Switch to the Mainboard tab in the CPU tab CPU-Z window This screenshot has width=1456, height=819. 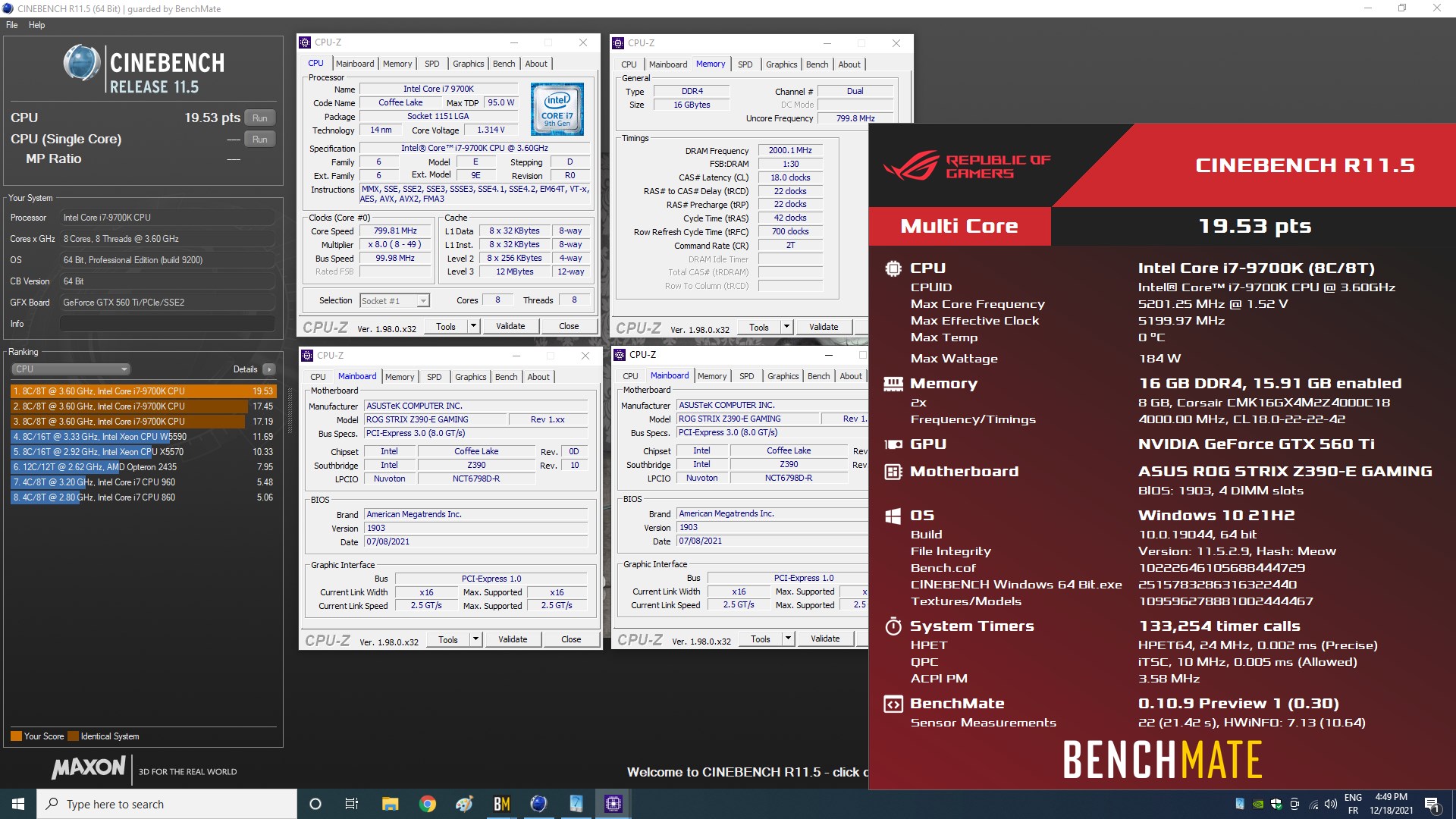[355, 64]
